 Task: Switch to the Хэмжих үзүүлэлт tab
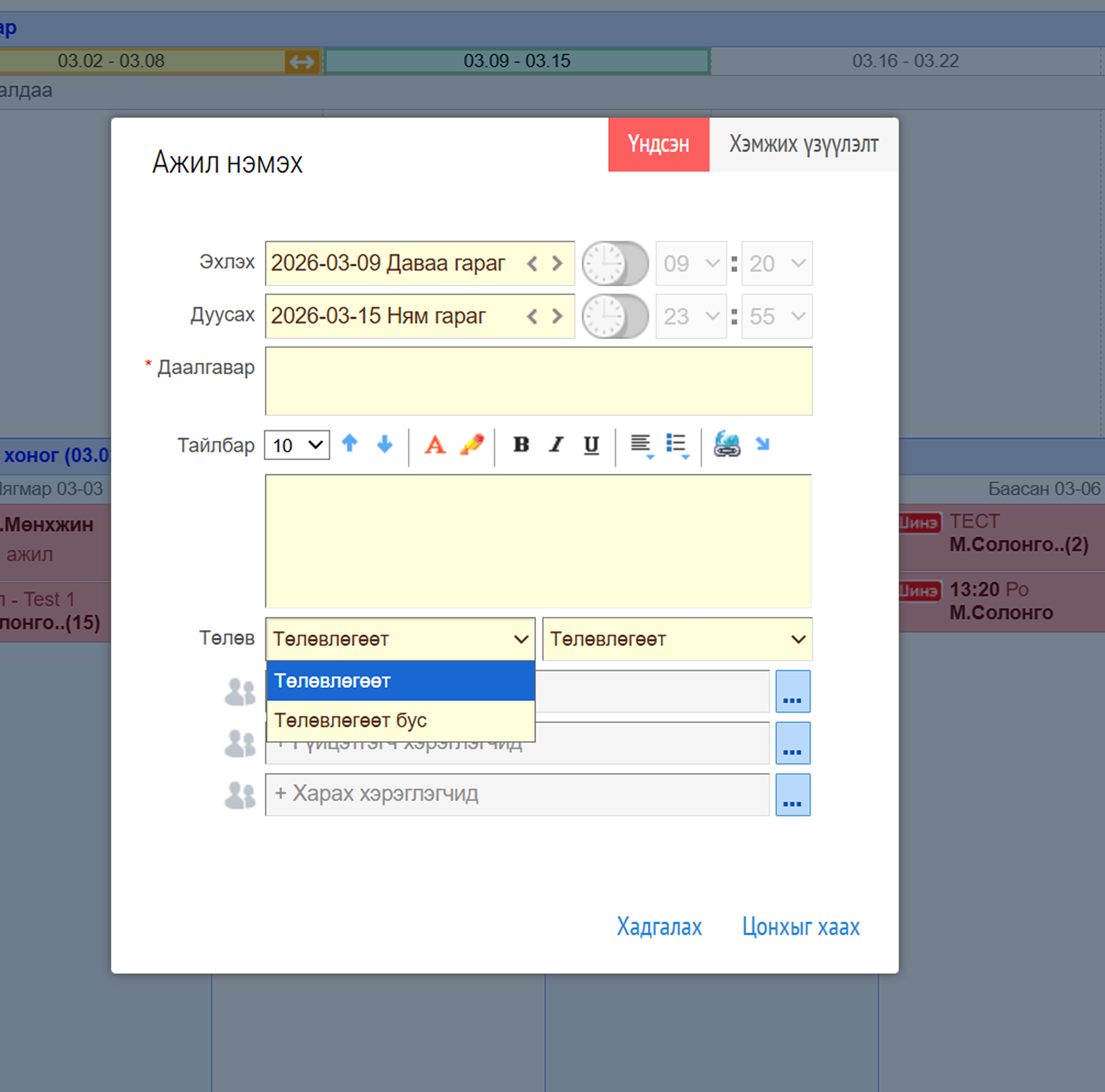pyautogui.click(x=803, y=145)
